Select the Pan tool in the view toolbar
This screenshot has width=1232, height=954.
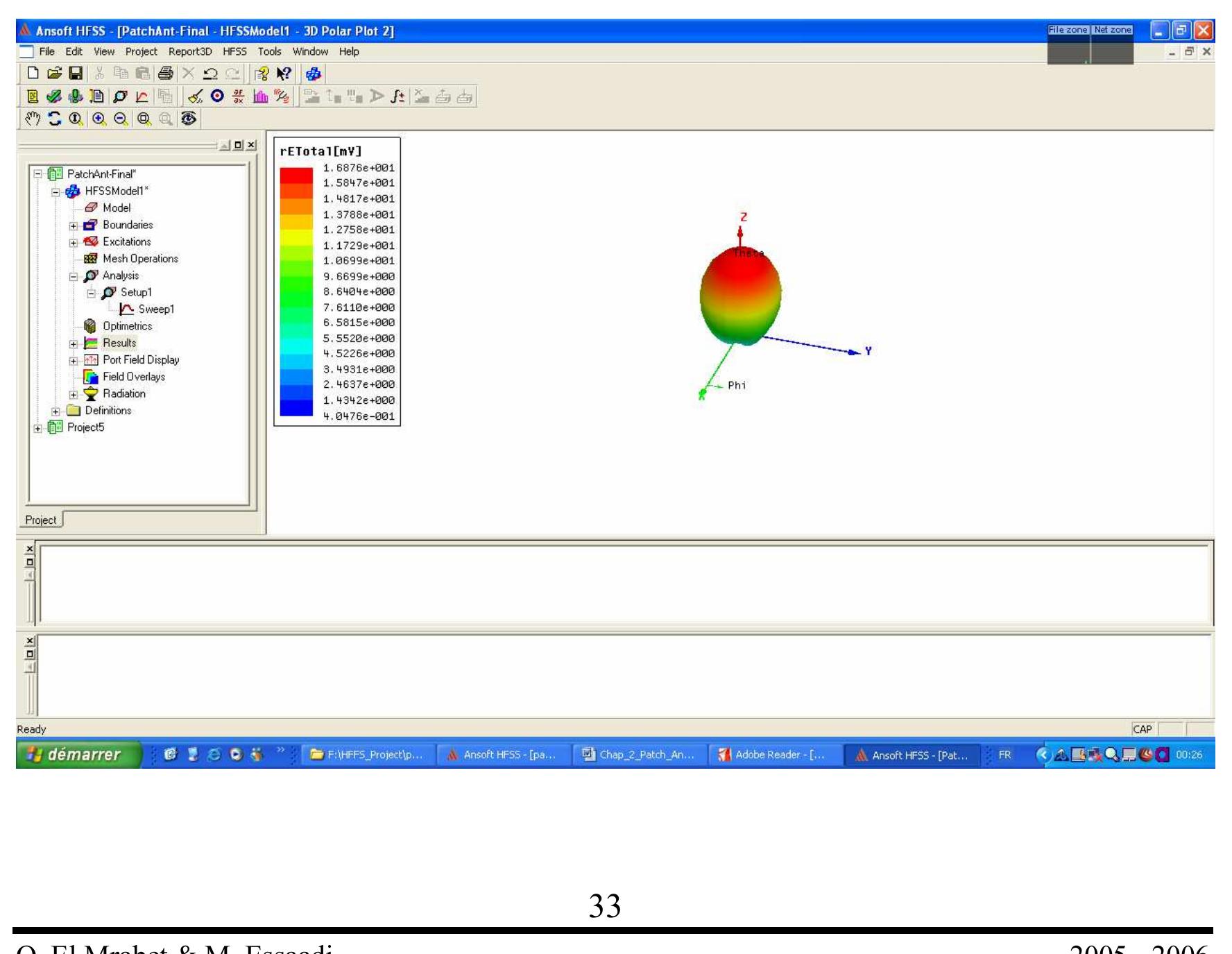click(x=32, y=119)
